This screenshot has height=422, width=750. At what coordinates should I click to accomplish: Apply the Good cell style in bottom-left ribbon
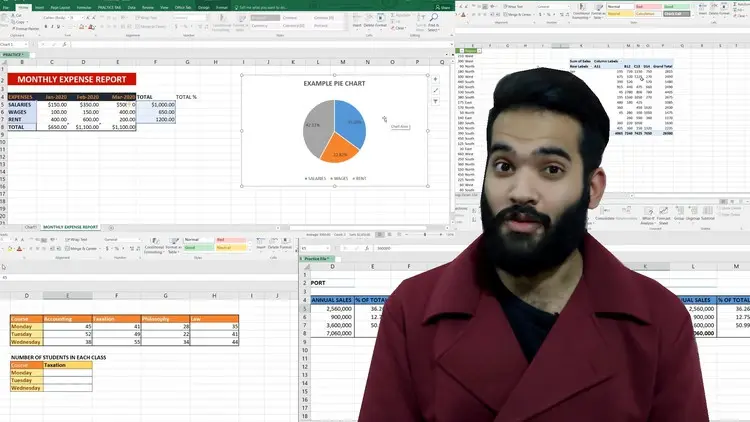coord(199,248)
